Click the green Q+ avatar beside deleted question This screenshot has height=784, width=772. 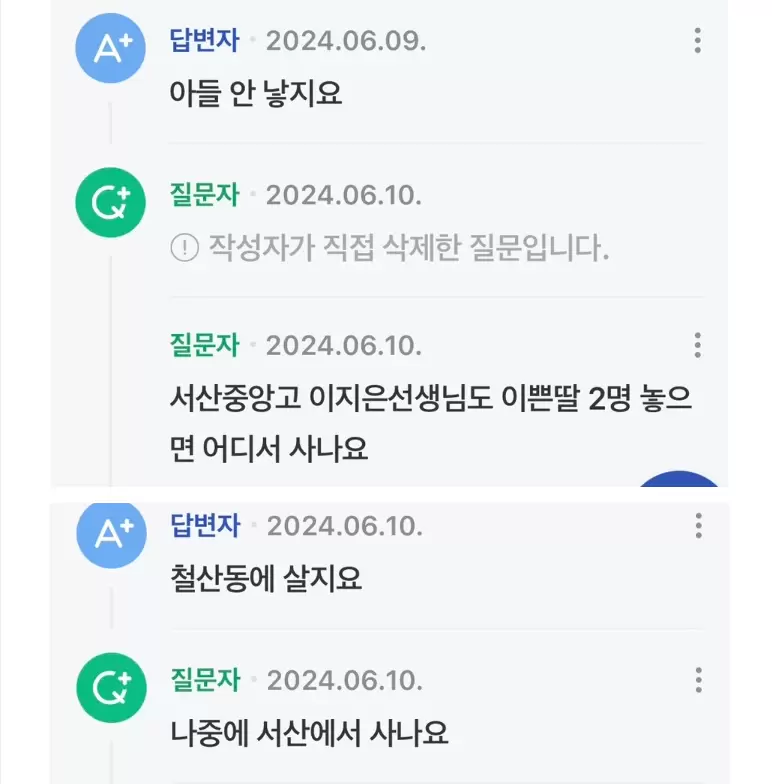tap(110, 202)
